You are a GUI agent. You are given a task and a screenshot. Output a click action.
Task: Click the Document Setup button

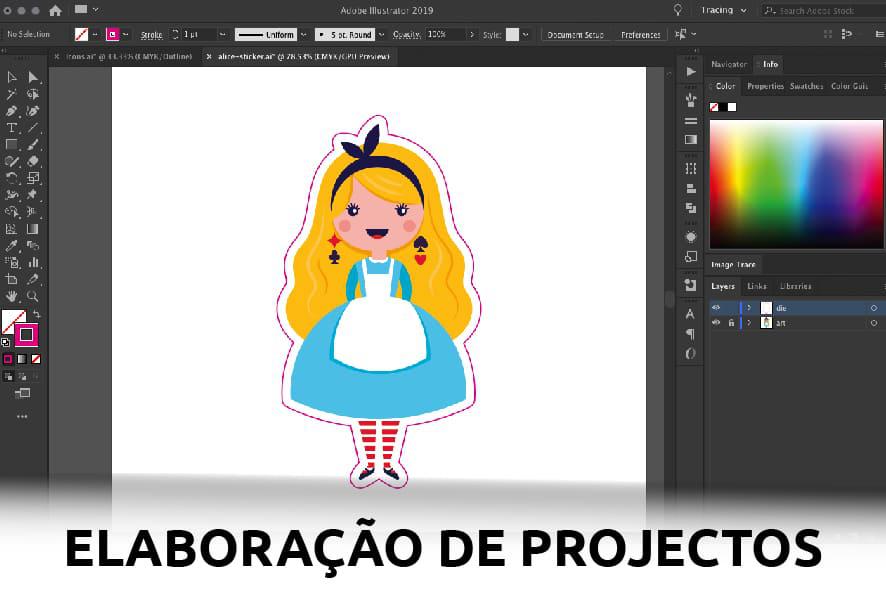point(576,34)
